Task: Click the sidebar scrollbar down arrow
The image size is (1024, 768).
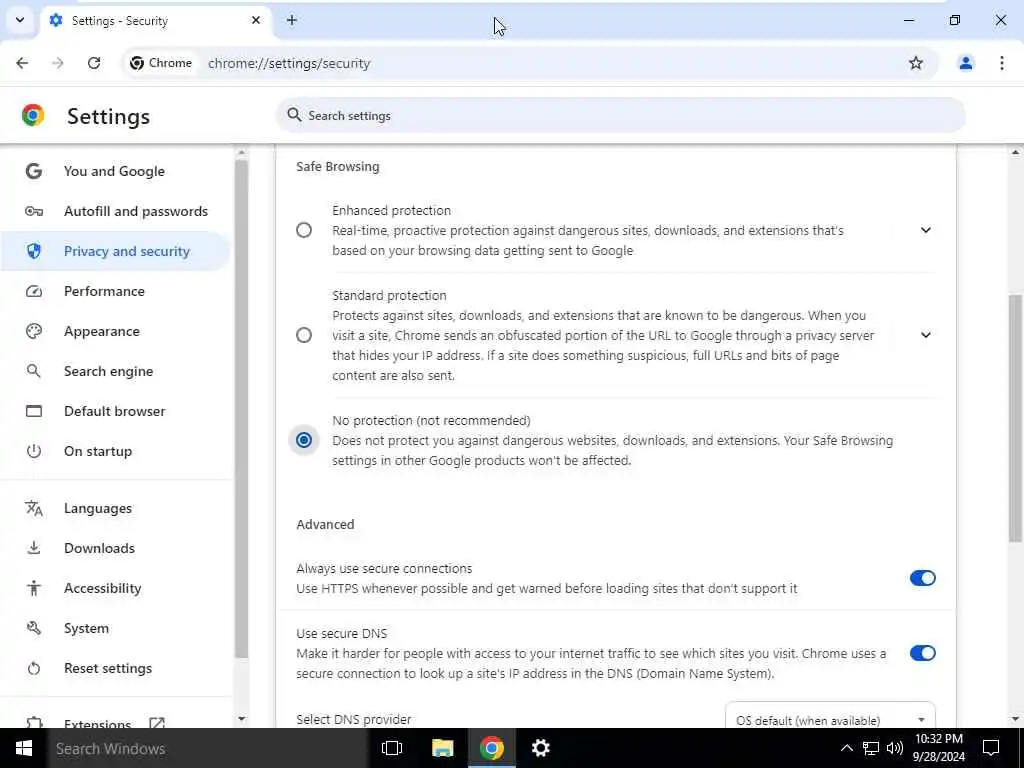Action: (x=242, y=718)
